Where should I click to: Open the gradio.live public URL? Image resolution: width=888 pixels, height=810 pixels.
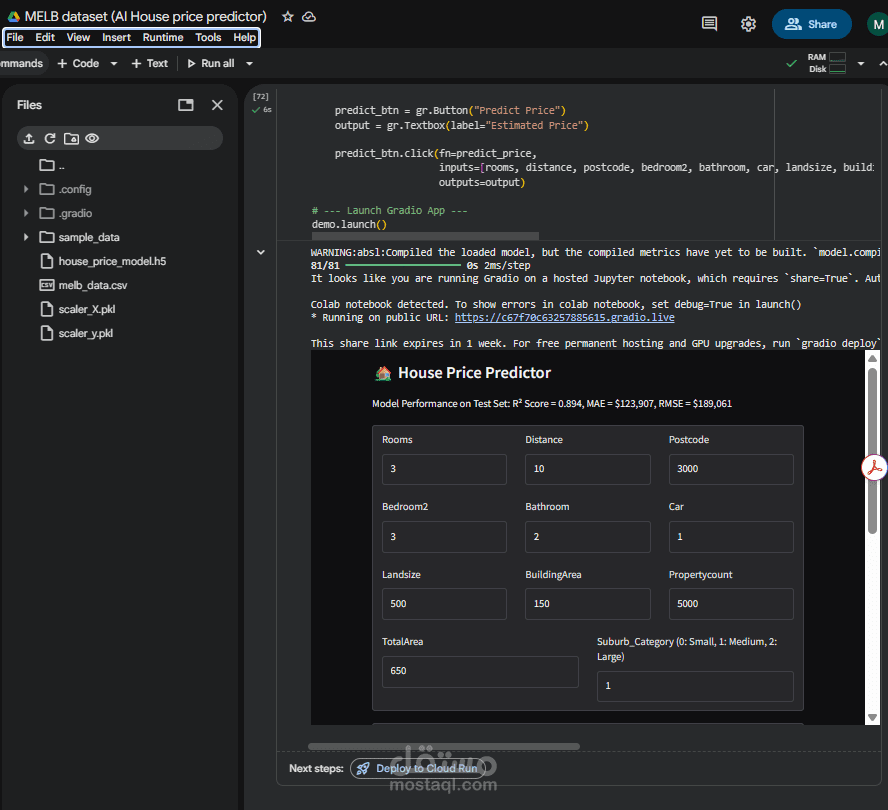tap(564, 317)
